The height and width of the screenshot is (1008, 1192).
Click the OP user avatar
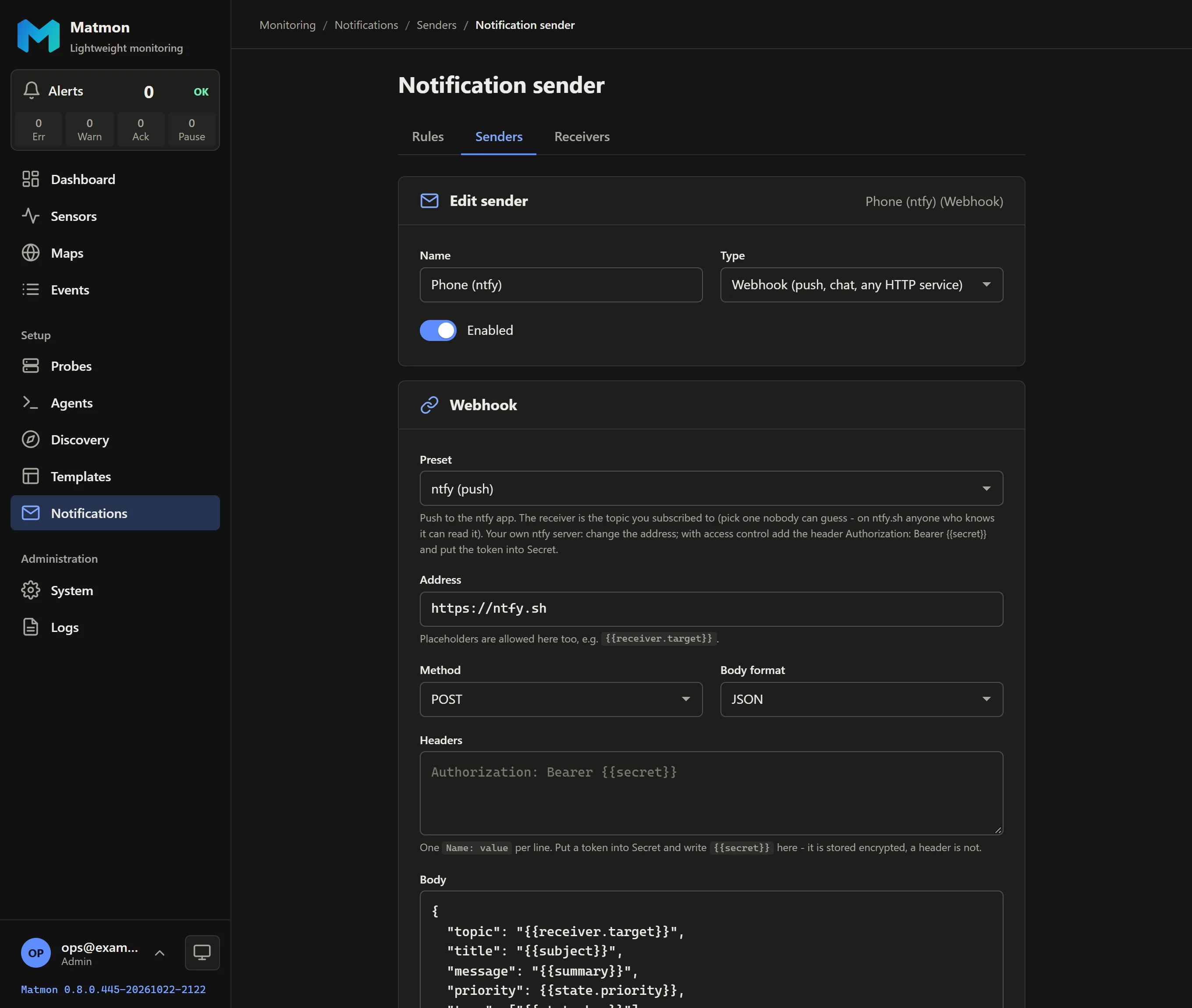[36, 953]
